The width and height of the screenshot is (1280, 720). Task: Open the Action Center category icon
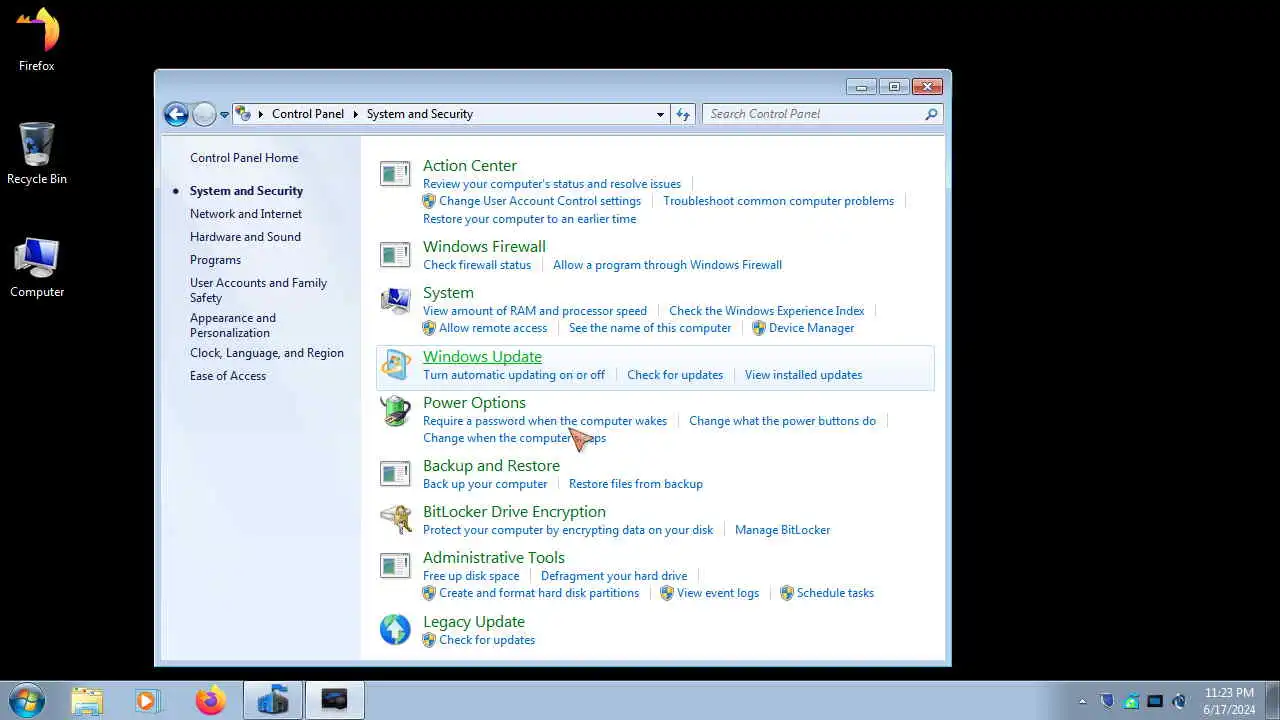pos(395,174)
